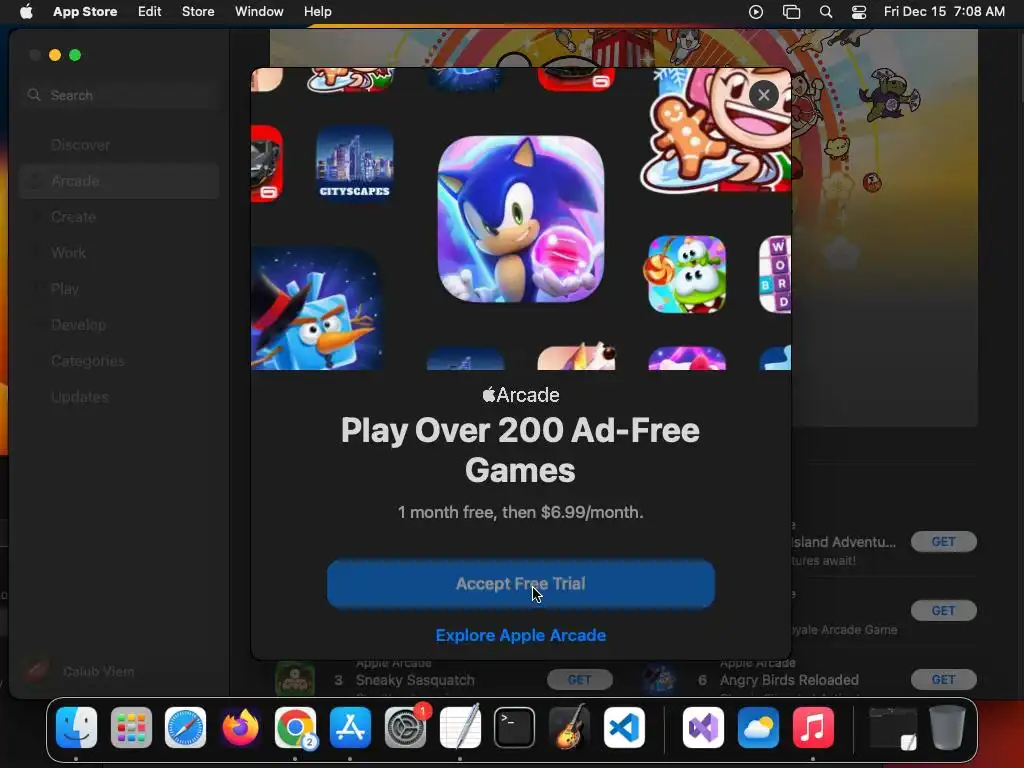The width and height of the screenshot is (1024, 768).
Task: Open Firefox from the Dock
Action: (x=240, y=727)
